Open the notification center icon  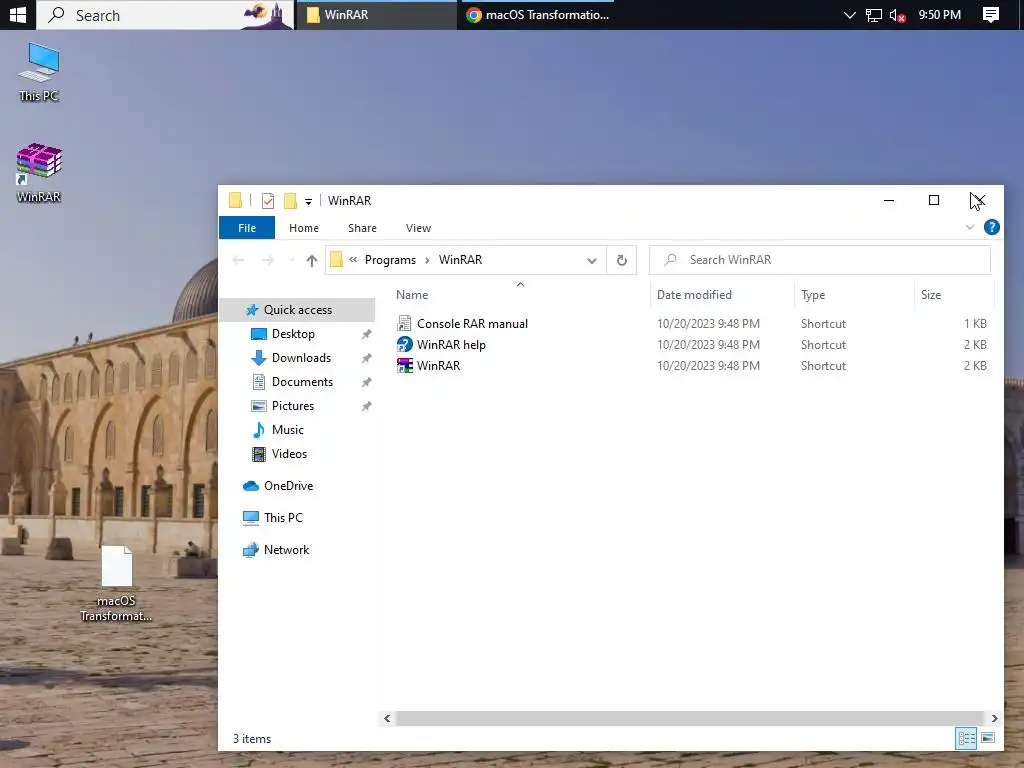[x=990, y=14]
